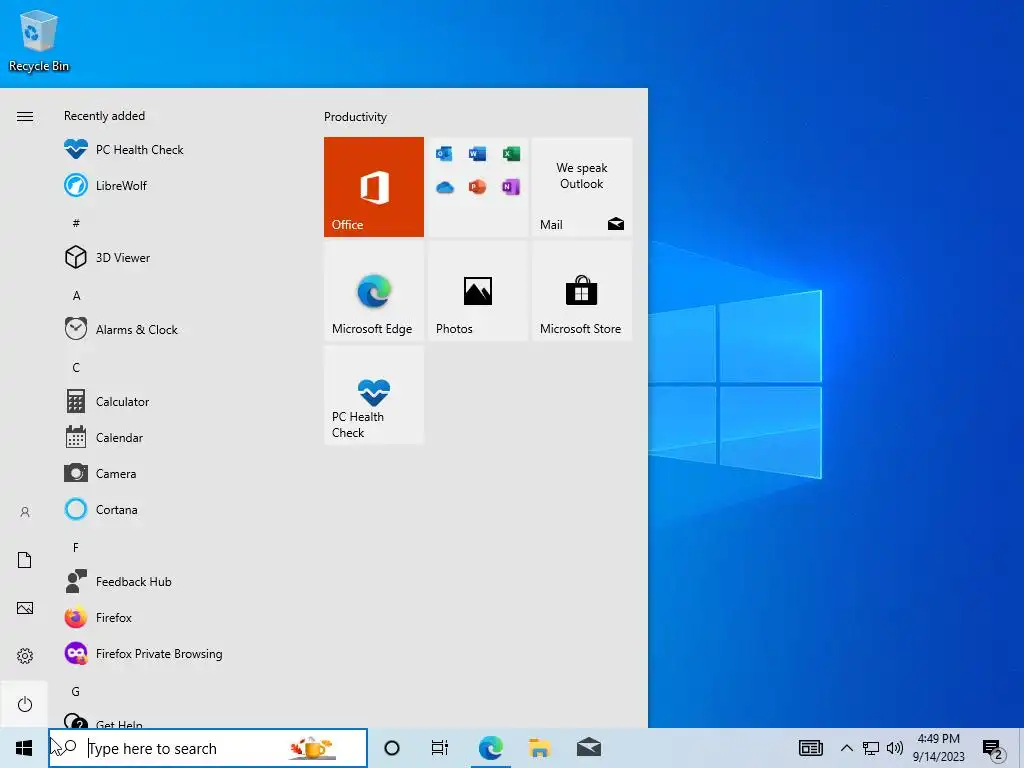This screenshot has height=768, width=1024.
Task: Open the notification center icon
Action: click(x=993, y=748)
